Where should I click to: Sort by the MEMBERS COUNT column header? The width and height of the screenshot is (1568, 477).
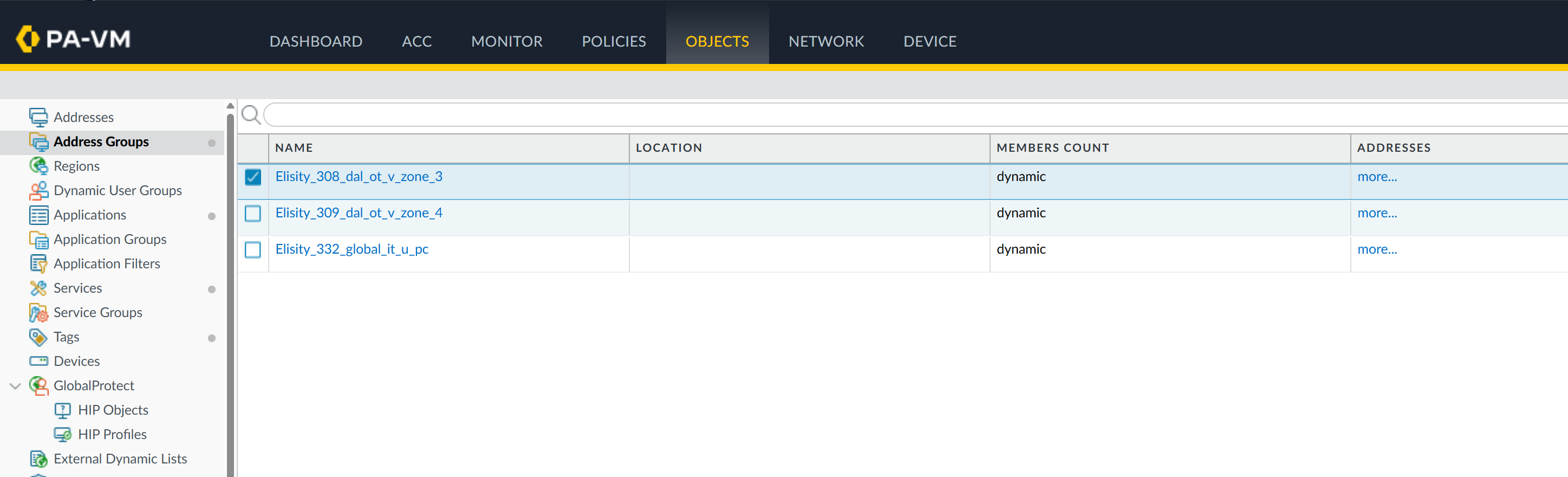point(1052,147)
